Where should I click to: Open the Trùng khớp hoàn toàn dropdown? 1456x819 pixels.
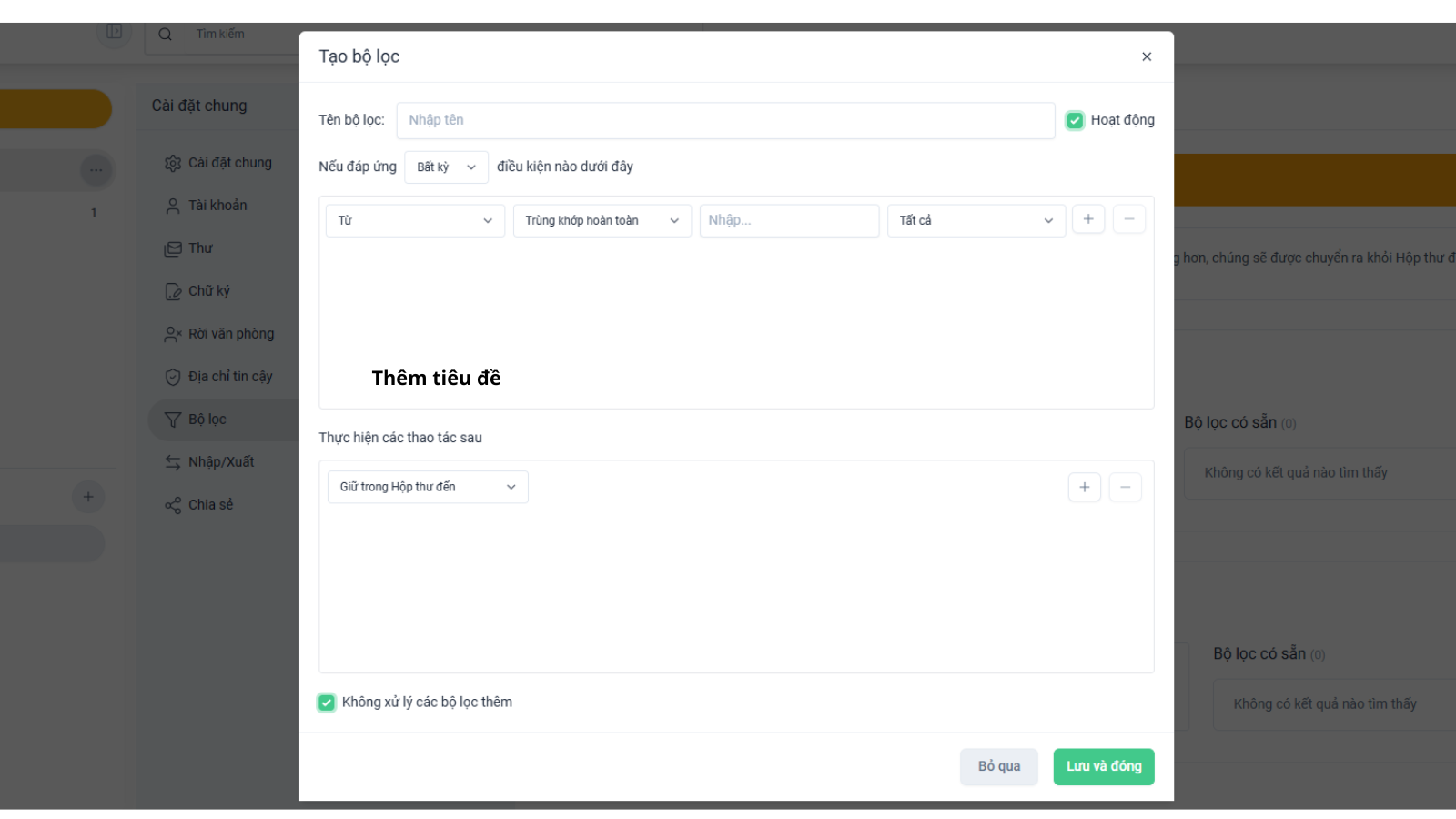click(x=602, y=220)
